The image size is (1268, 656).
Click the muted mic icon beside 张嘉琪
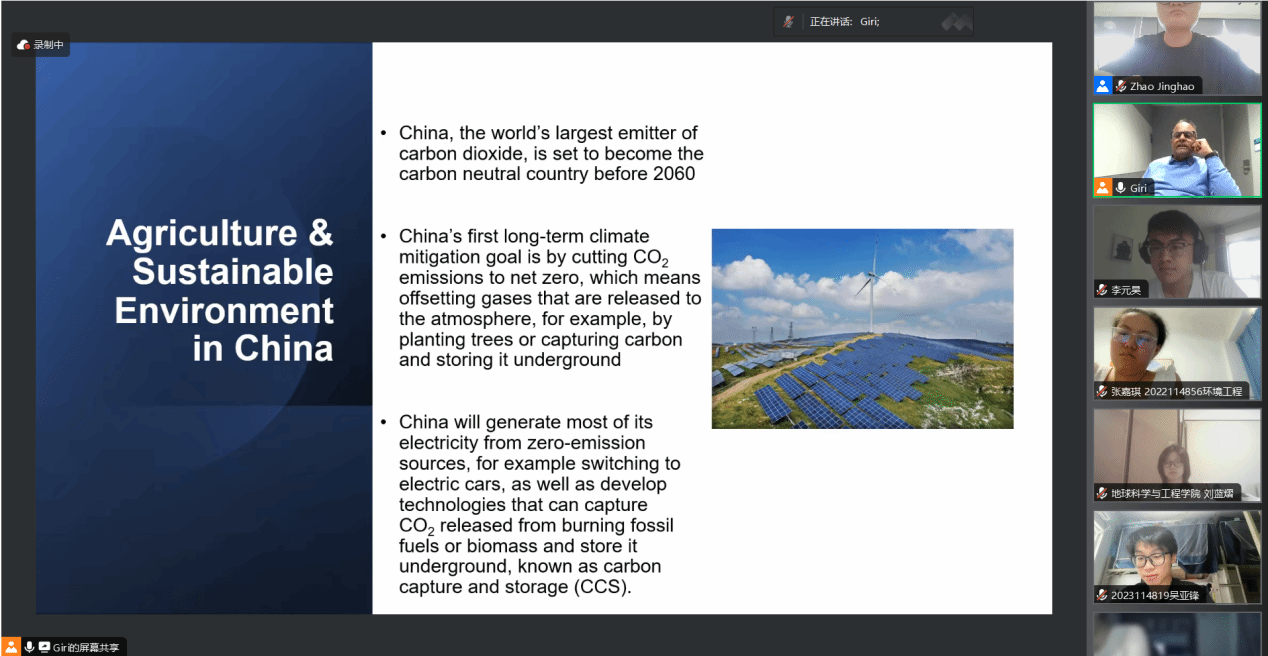pos(1102,392)
